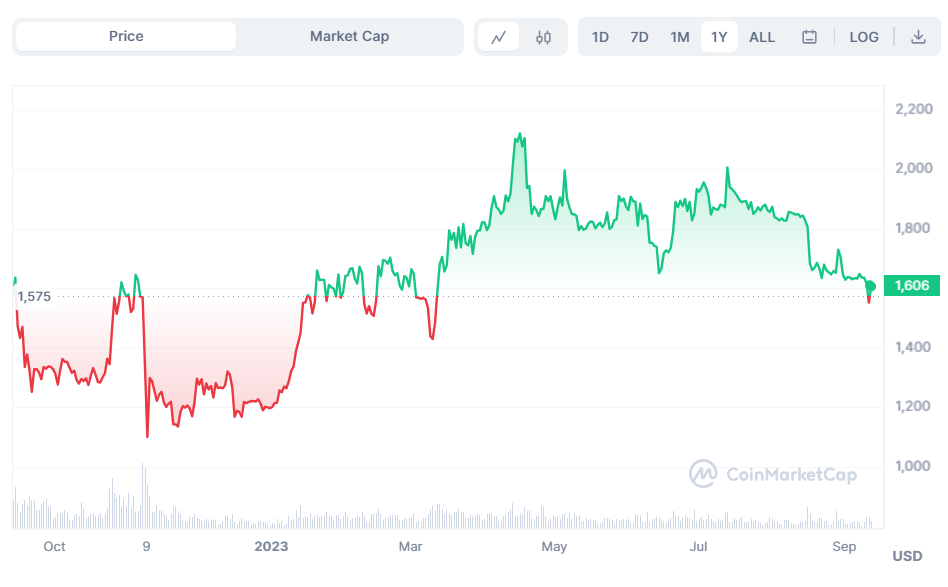Image resolution: width=948 pixels, height=587 pixels.
Task: Click the 2023 marker on the time axis
Action: point(271,546)
